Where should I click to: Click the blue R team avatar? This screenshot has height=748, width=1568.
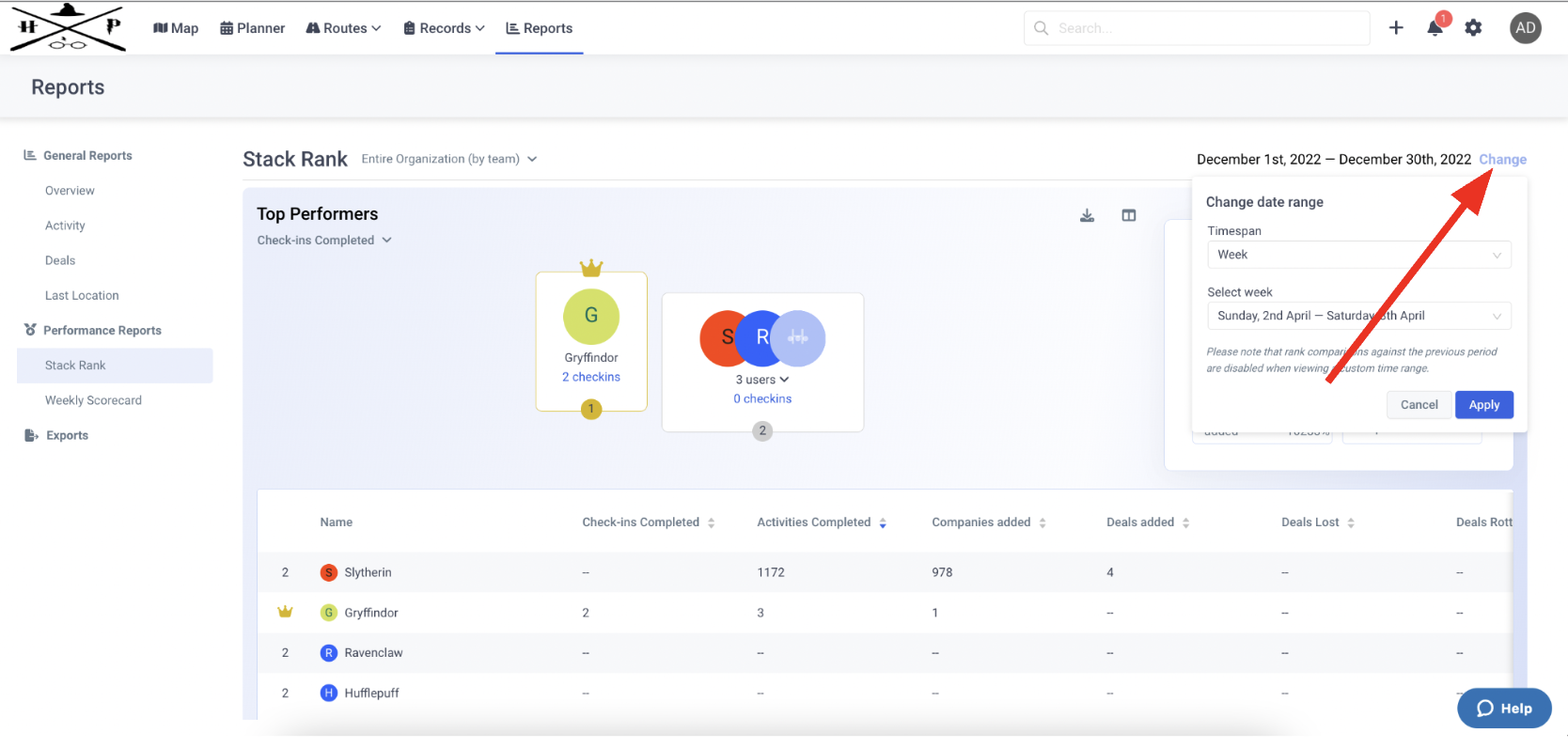758,338
